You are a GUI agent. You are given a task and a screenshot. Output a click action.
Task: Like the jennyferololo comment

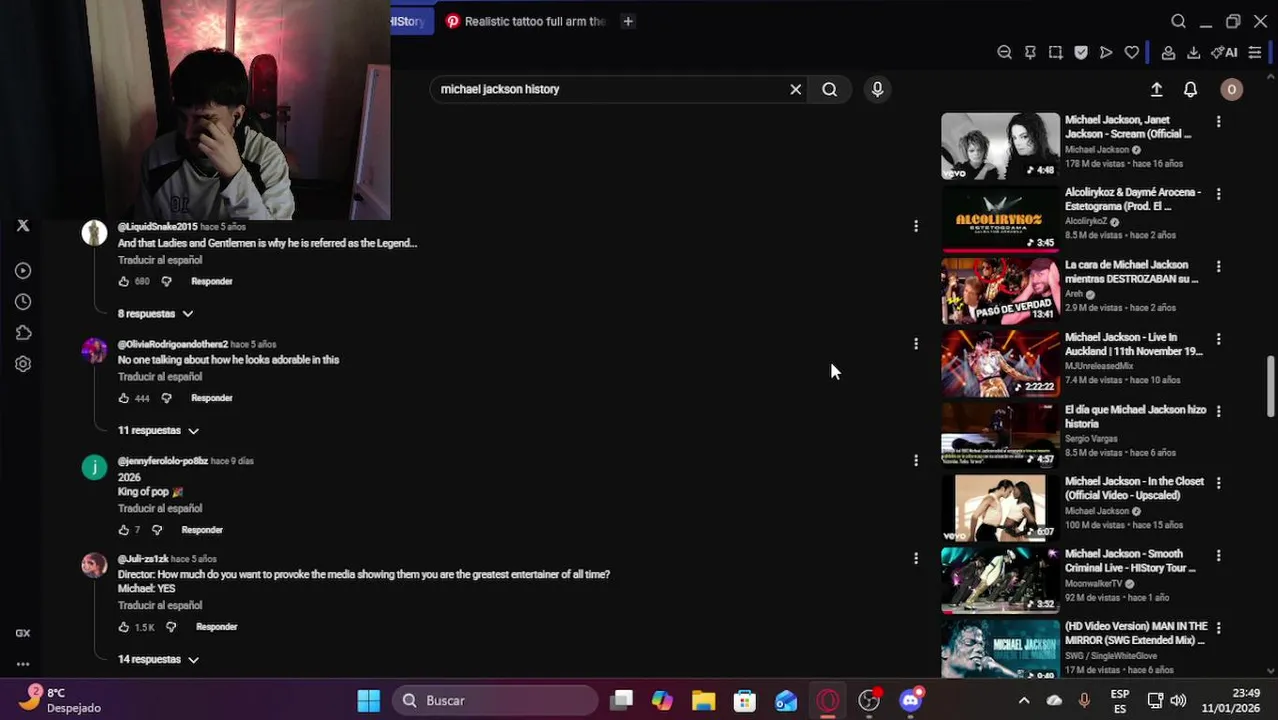124,530
